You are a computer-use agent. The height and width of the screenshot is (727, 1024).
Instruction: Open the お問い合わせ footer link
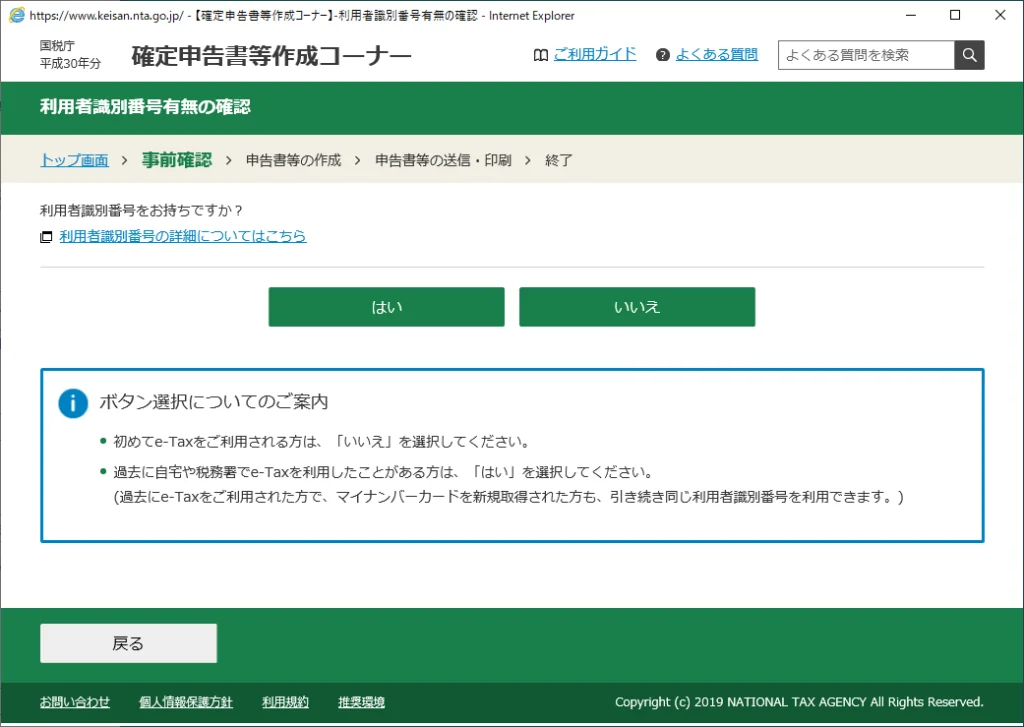click(74, 702)
